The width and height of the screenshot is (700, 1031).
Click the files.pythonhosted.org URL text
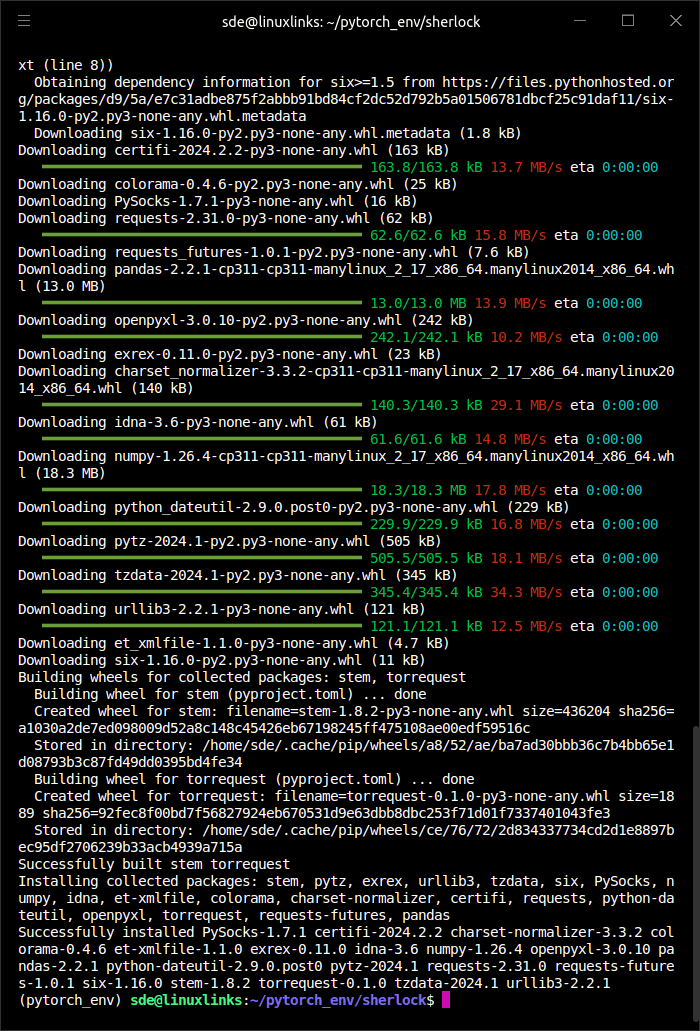tap(346, 99)
